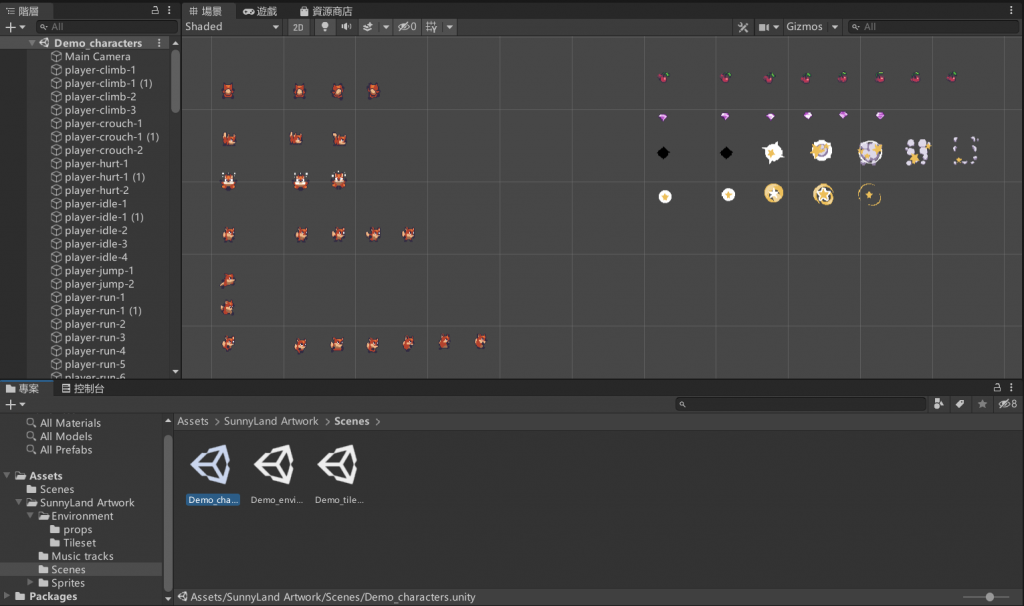Screen dimensions: 1024x606
Task: Select player-run-5 in Hierarchy
Action: (95, 364)
